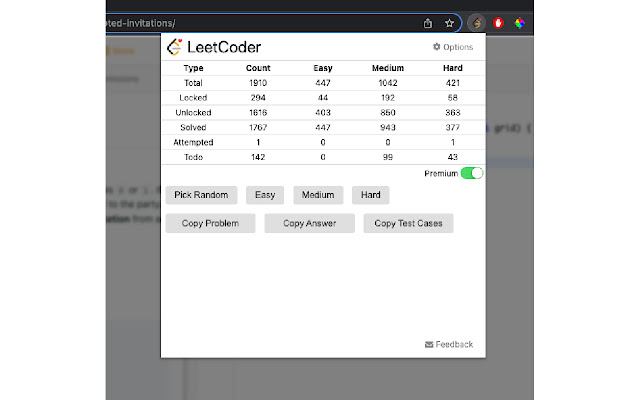The width and height of the screenshot is (640, 400).
Task: Click the Todo count value 142
Action: (x=258, y=157)
